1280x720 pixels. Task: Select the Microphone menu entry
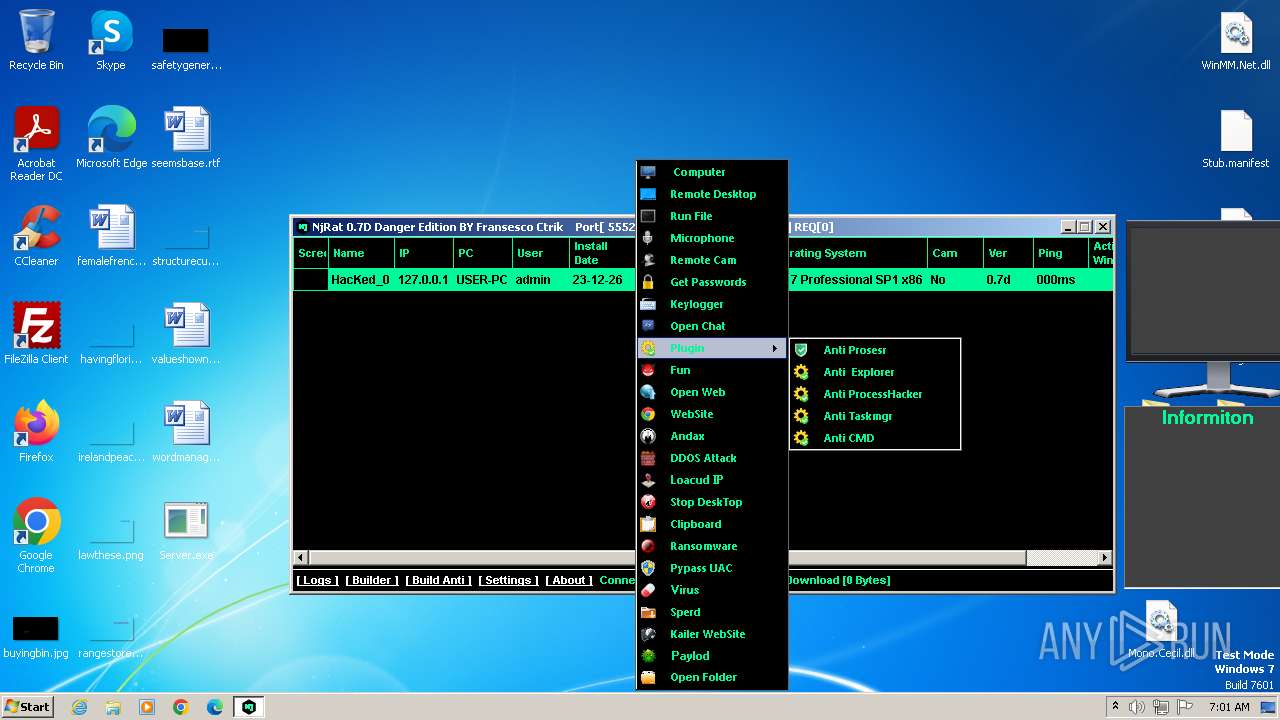712,238
